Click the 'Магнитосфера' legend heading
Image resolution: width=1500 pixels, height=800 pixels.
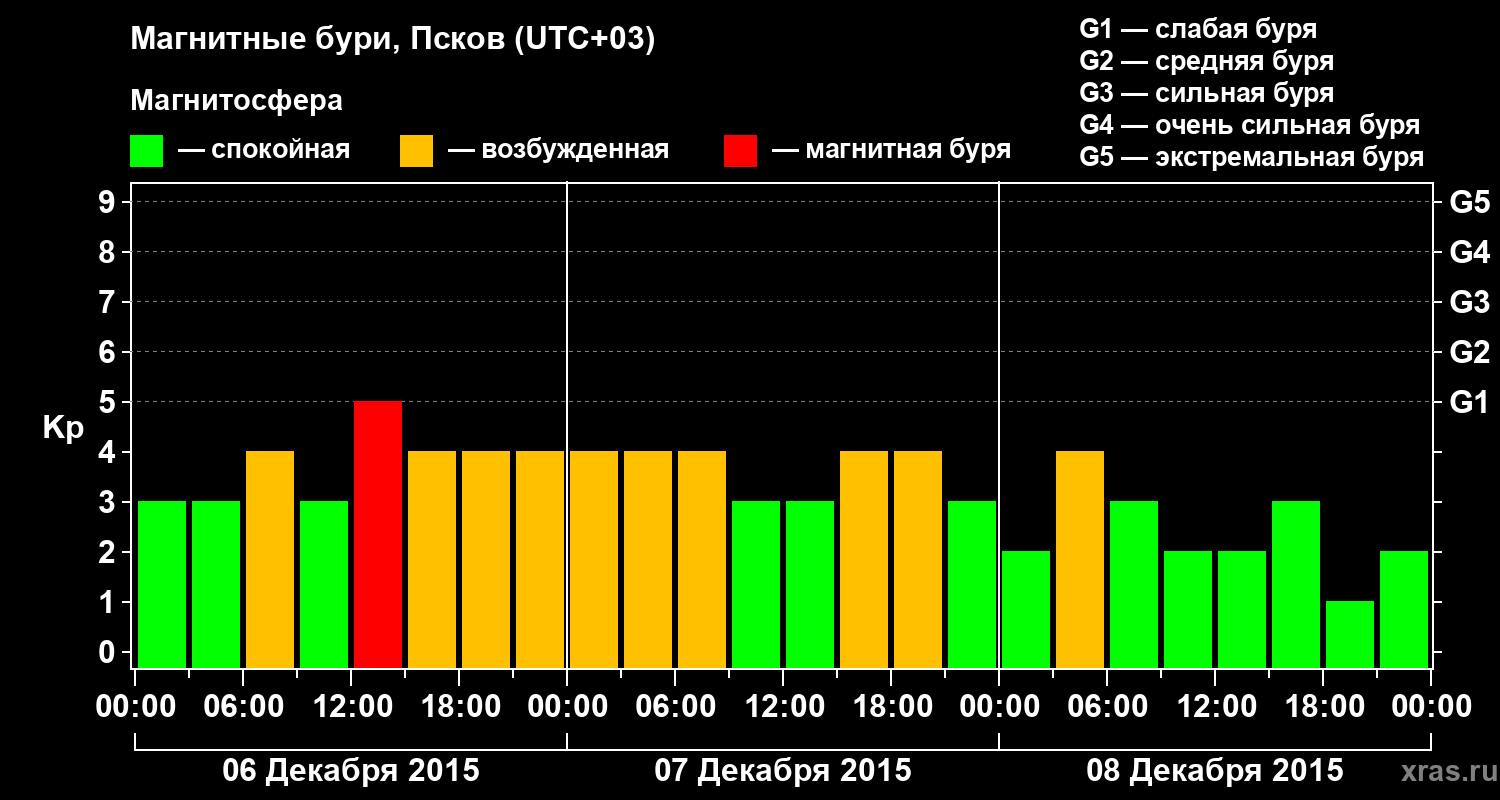tap(237, 101)
